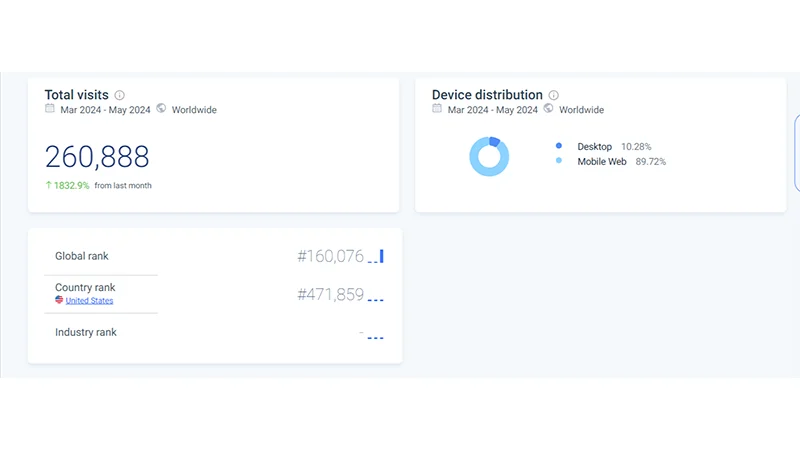Select the Mobile Web 89.72% percentage
Image resolution: width=800 pixels, height=450 pixels.
[651, 162]
